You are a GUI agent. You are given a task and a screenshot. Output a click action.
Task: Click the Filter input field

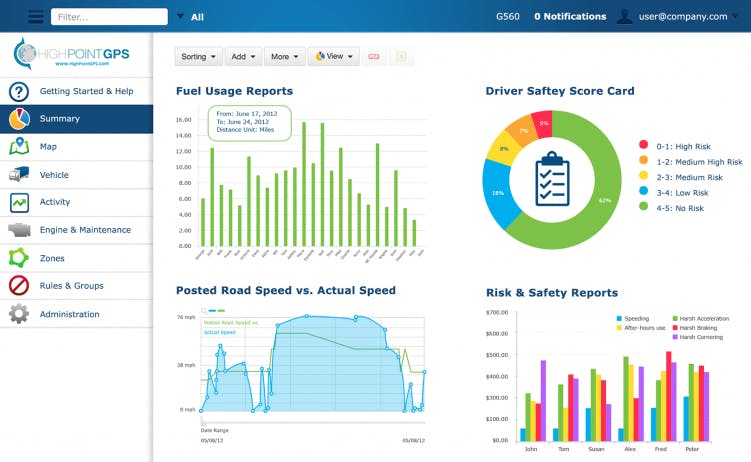click(x=109, y=17)
